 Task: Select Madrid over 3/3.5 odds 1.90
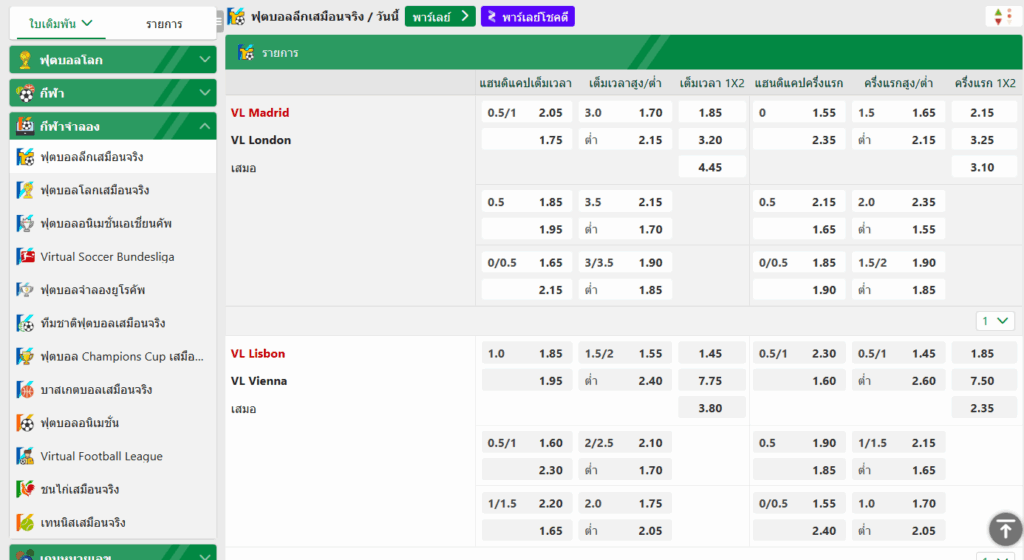pos(625,262)
